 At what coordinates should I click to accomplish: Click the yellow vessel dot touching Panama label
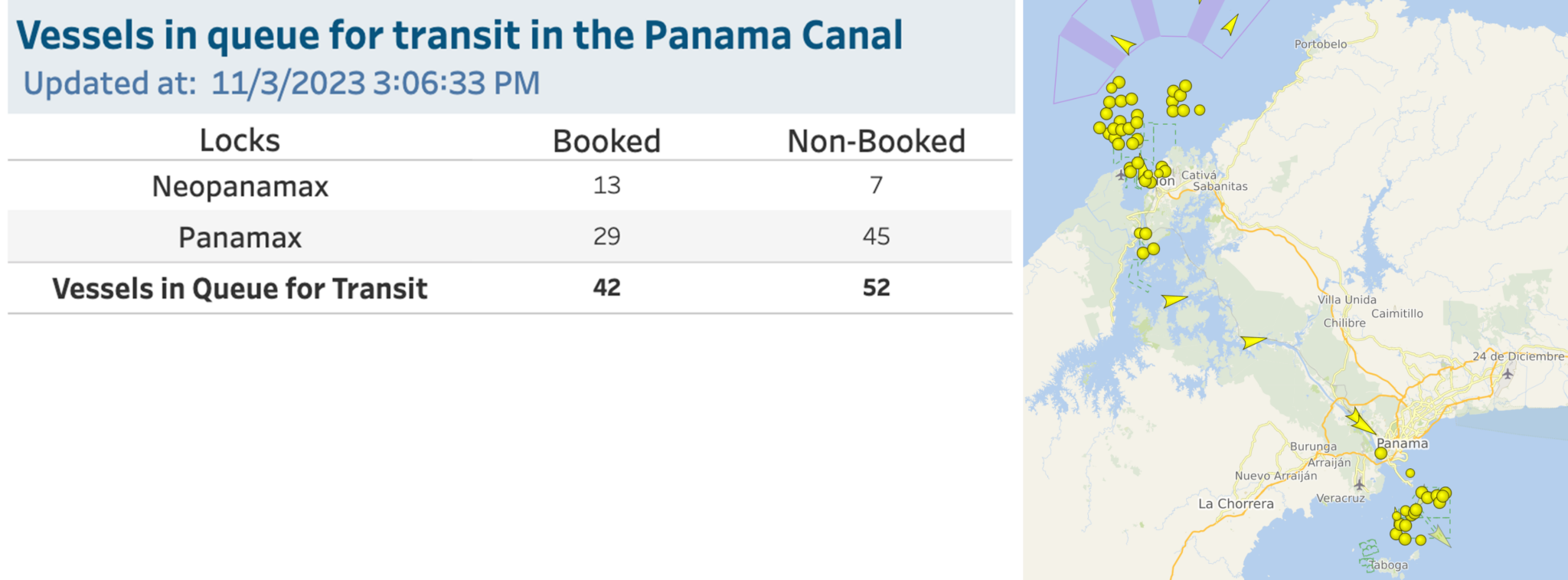click(x=1380, y=454)
